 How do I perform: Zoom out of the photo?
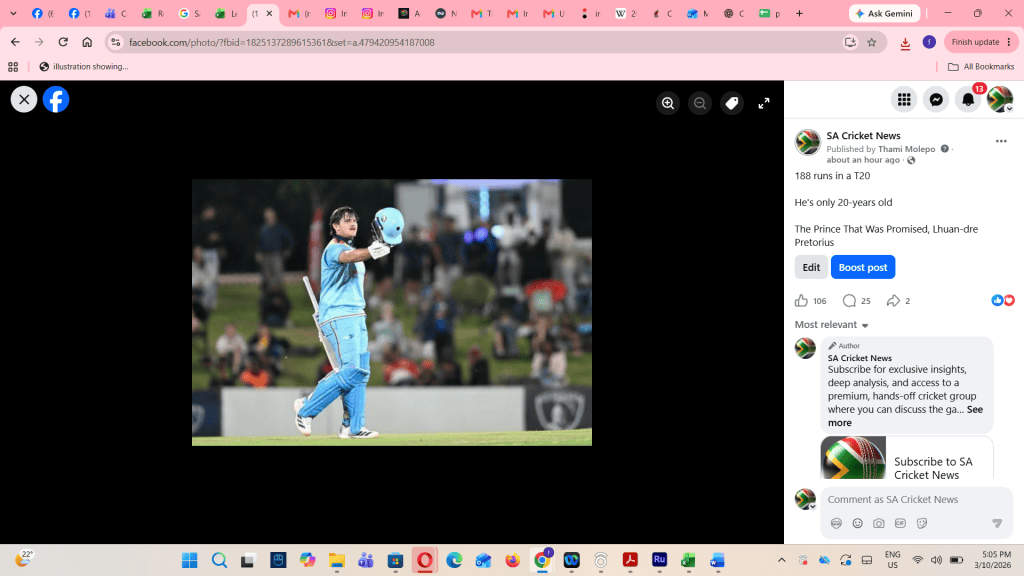point(699,103)
